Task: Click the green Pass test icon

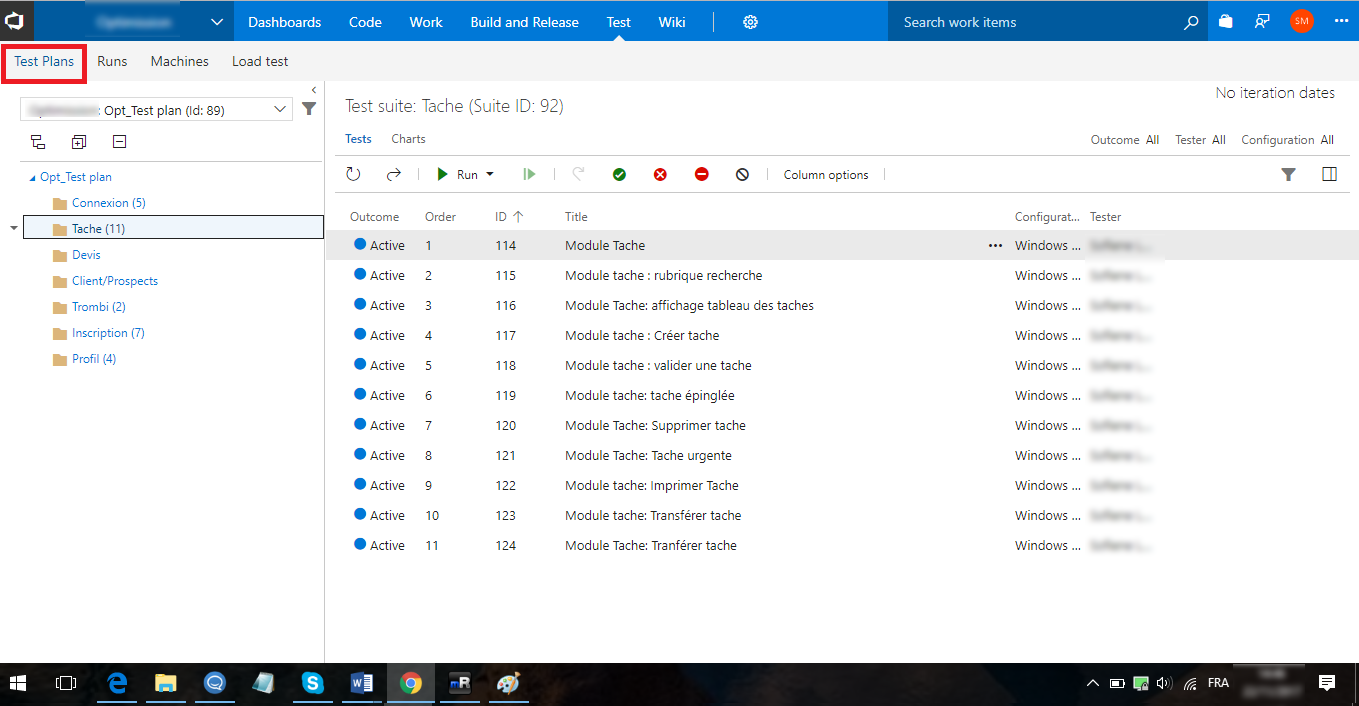Action: (x=619, y=175)
